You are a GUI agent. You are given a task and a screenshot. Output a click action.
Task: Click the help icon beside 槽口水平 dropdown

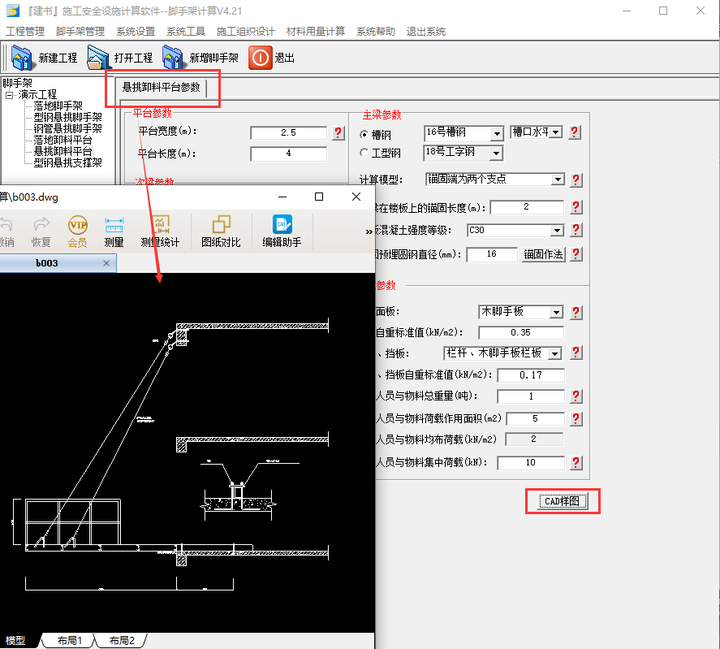point(574,133)
